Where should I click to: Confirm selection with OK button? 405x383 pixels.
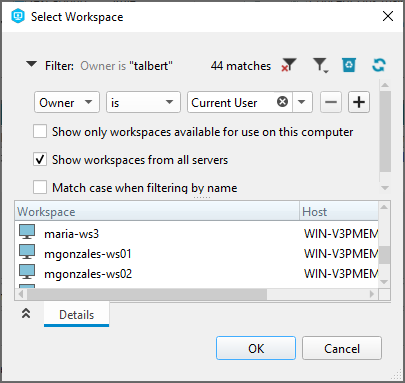256,348
